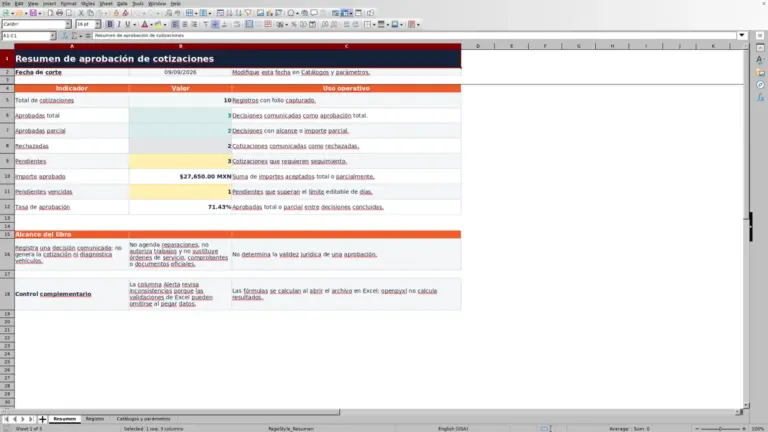Click scroll to first sheet button

click(6, 419)
